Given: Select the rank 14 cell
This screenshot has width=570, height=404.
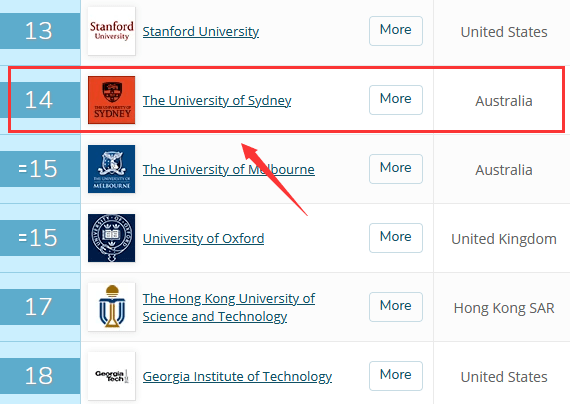Looking at the screenshot, I should [x=40, y=100].
